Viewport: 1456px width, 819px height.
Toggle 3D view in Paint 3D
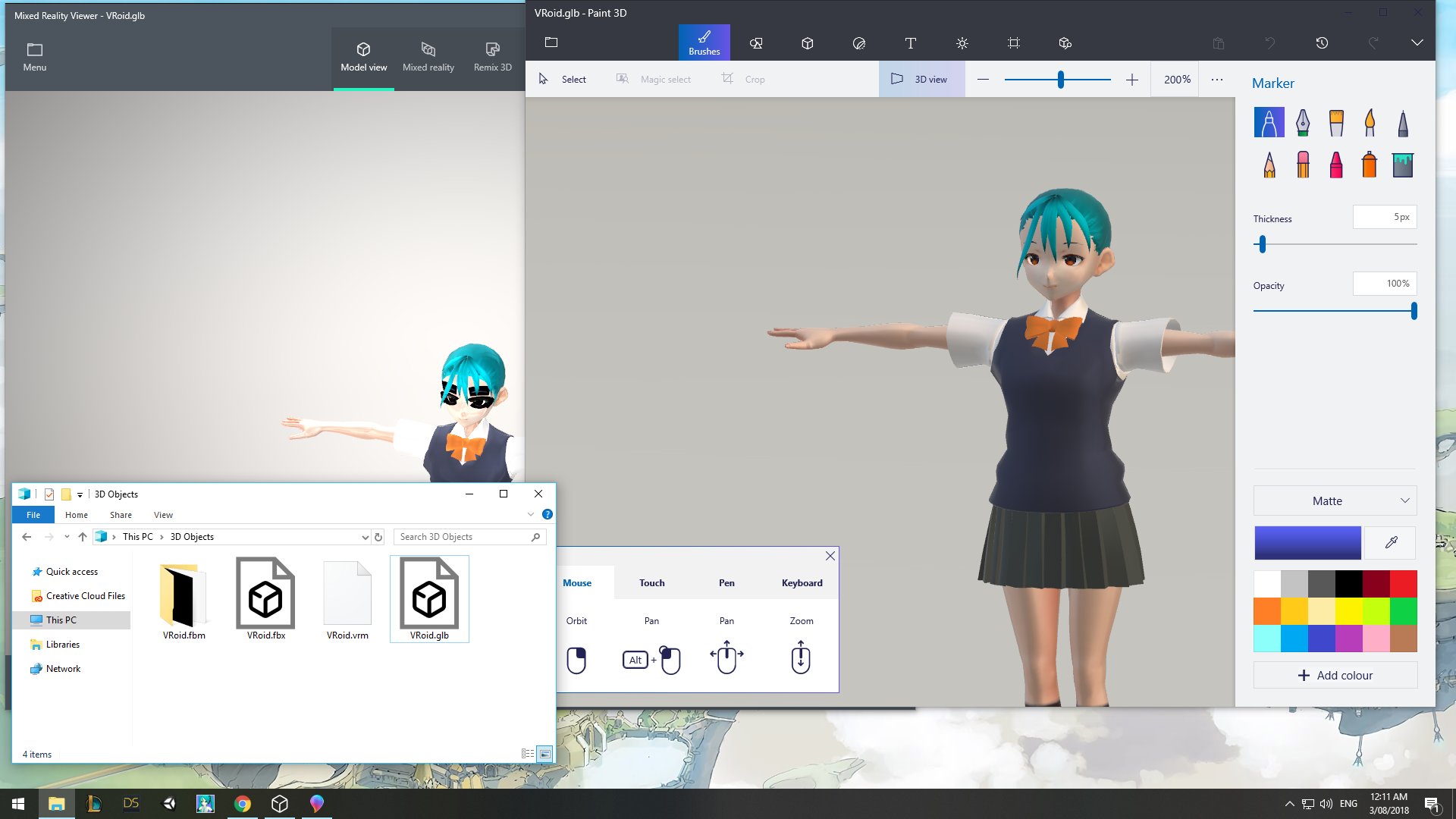[921, 79]
